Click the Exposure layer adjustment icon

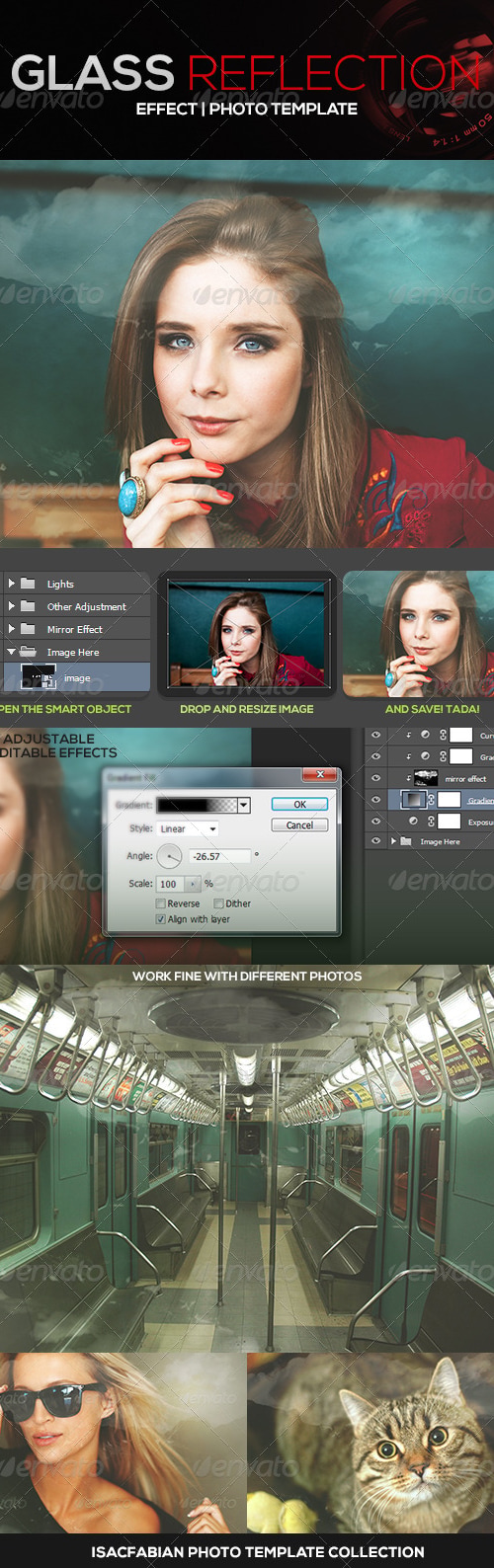click(413, 821)
